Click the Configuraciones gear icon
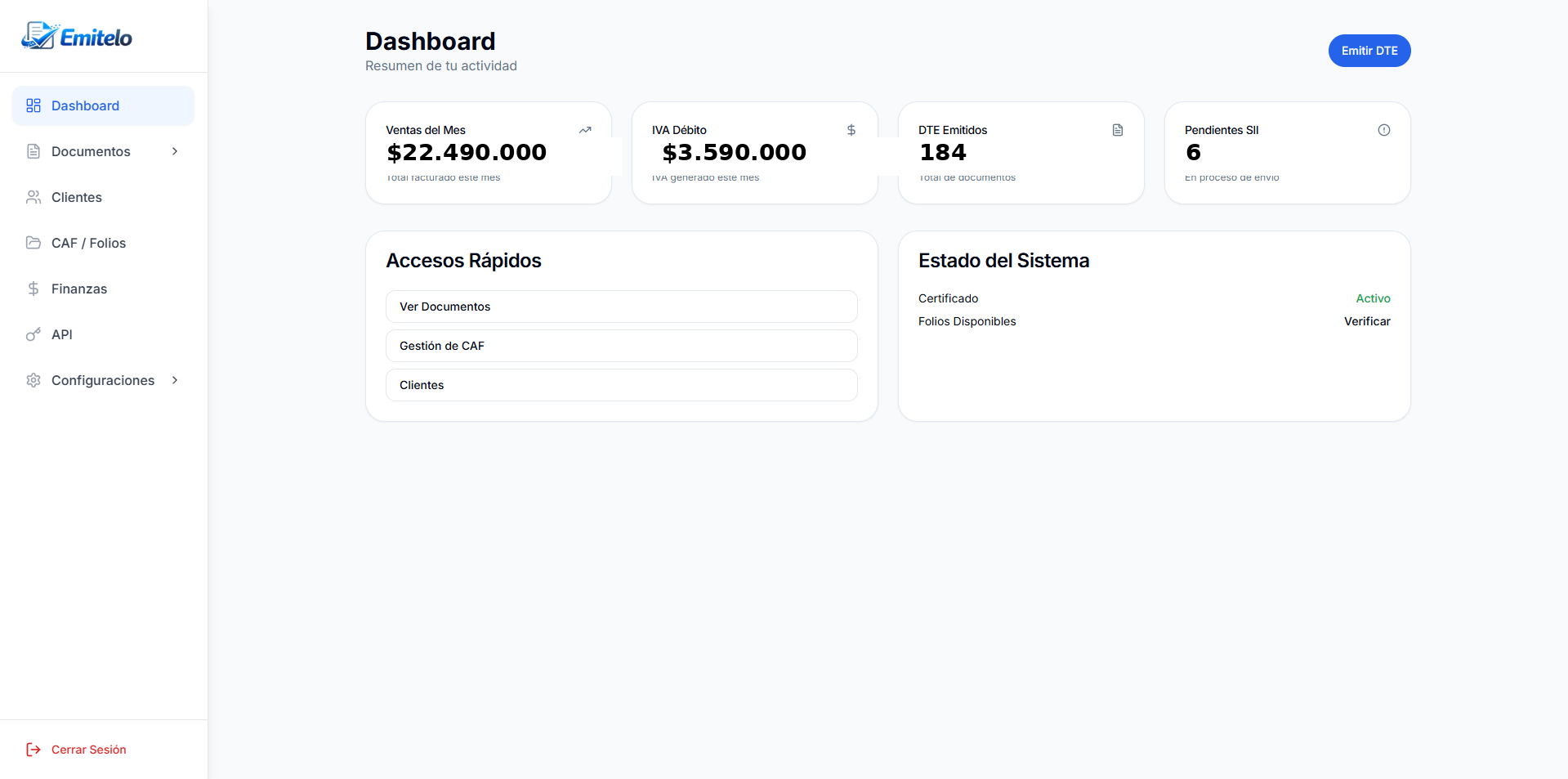Viewport: 1568px width, 779px height. (33, 380)
